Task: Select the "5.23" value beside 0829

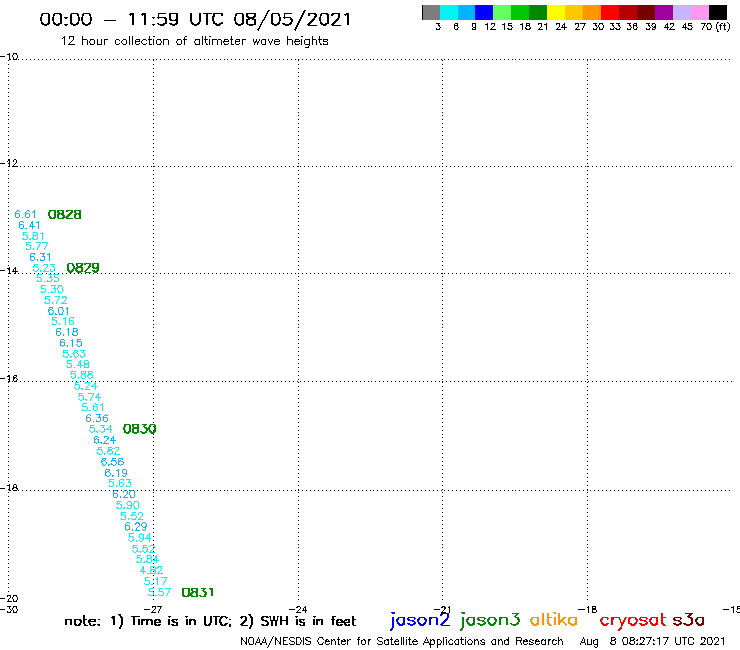Action: 44,268
